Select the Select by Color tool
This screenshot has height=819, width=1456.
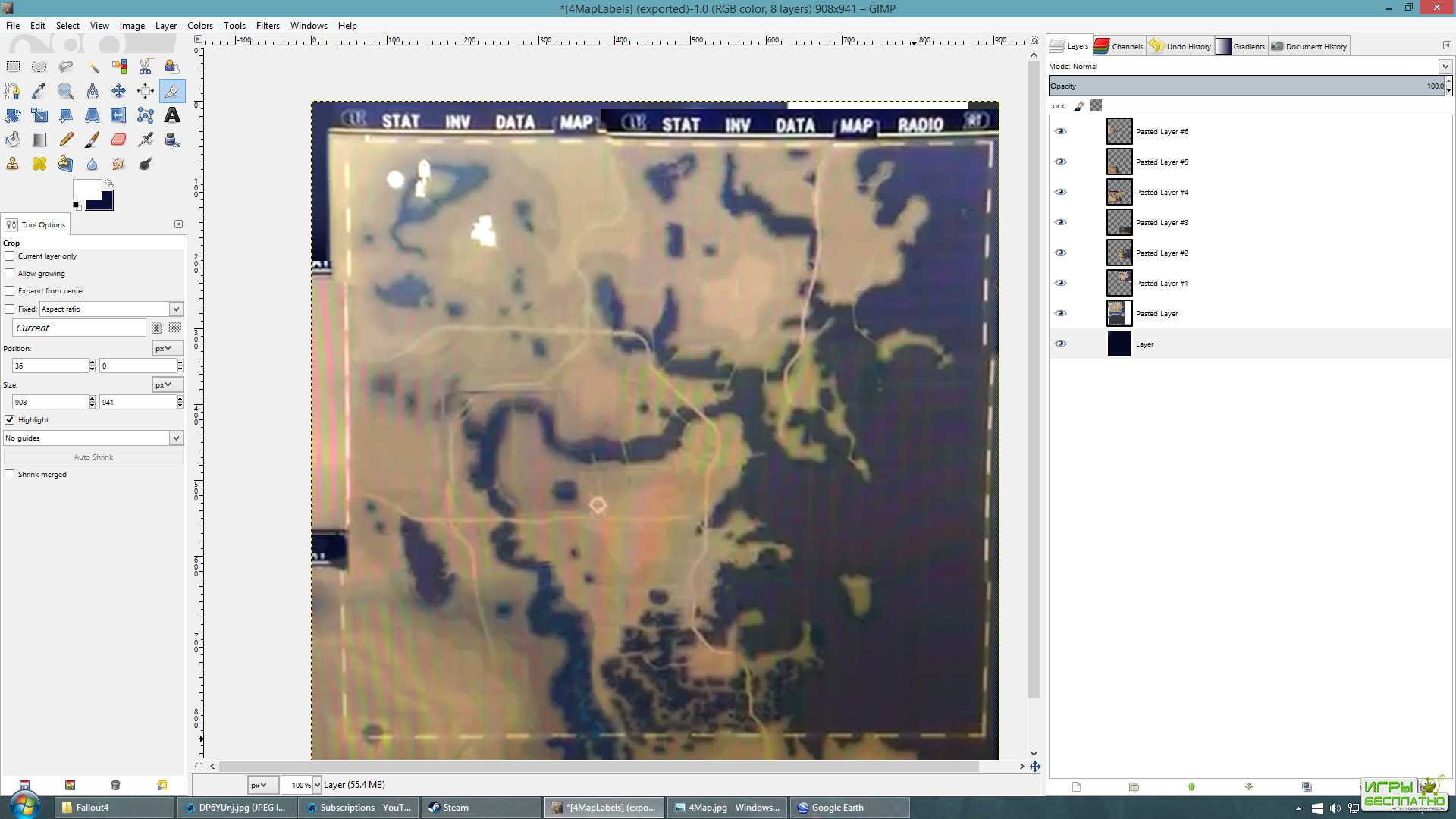(119, 67)
